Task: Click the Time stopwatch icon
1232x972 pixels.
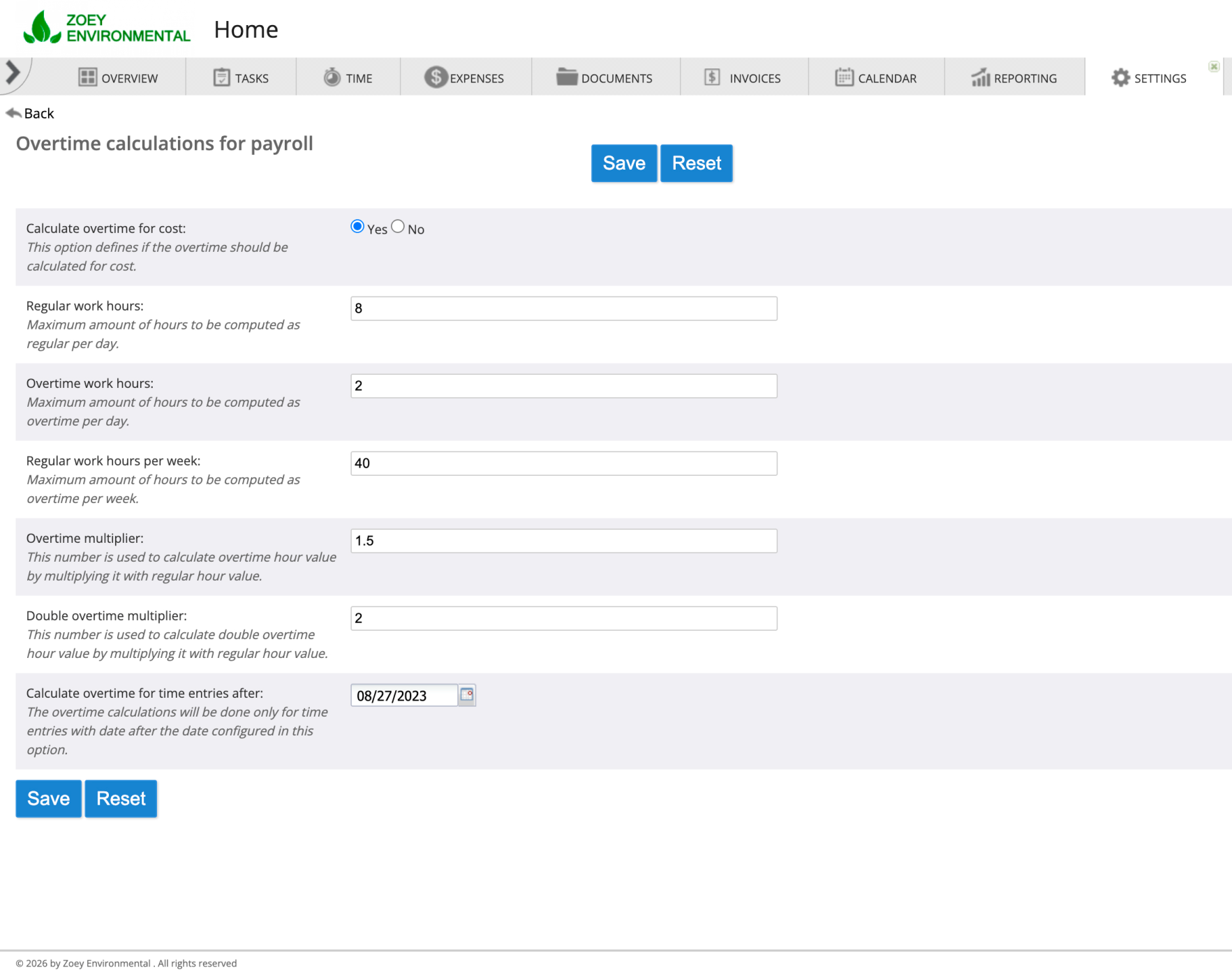Action: pos(332,77)
